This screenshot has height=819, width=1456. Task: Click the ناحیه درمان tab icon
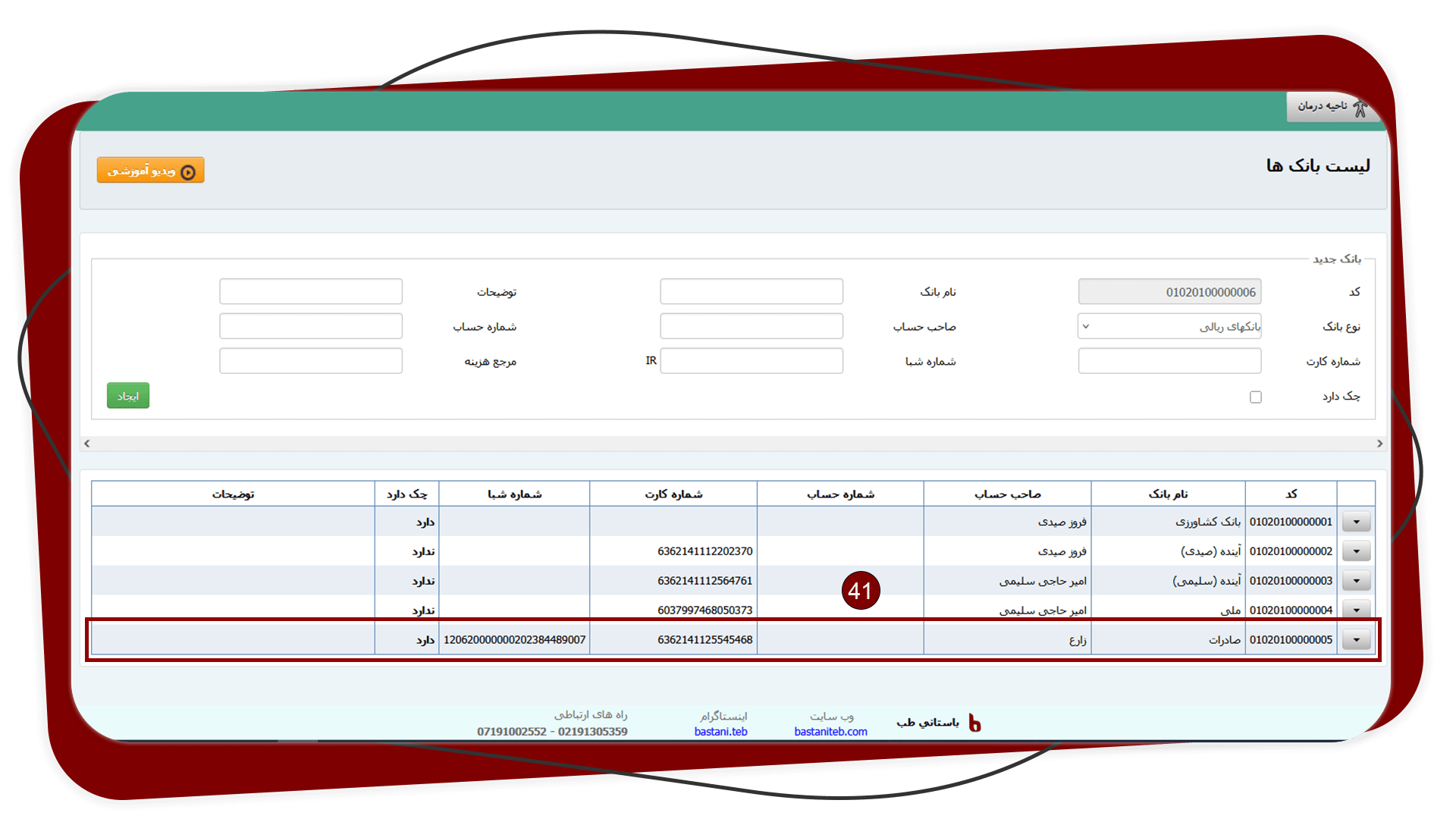(1360, 108)
